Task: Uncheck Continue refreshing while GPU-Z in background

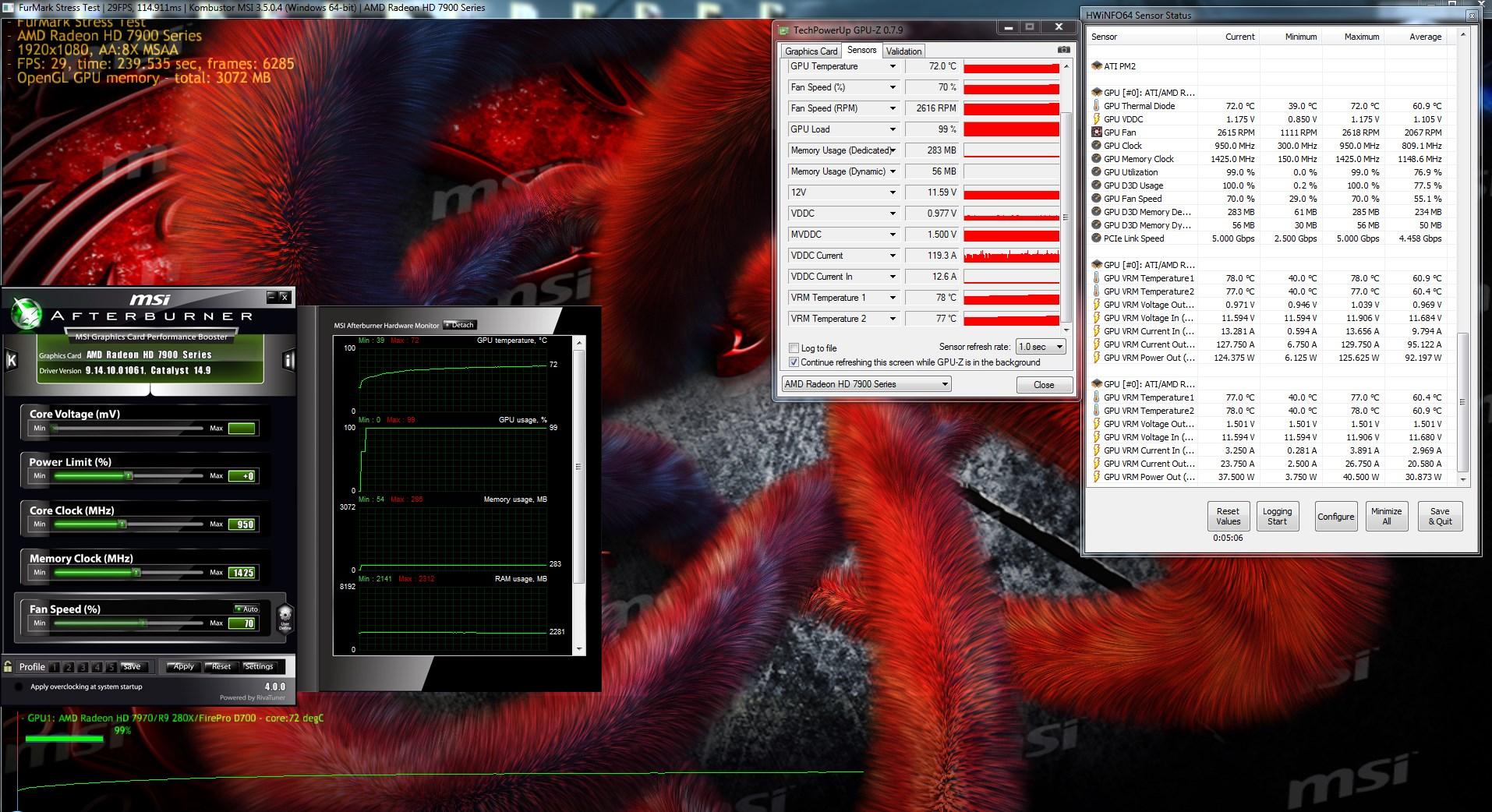Action: pyautogui.click(x=794, y=362)
